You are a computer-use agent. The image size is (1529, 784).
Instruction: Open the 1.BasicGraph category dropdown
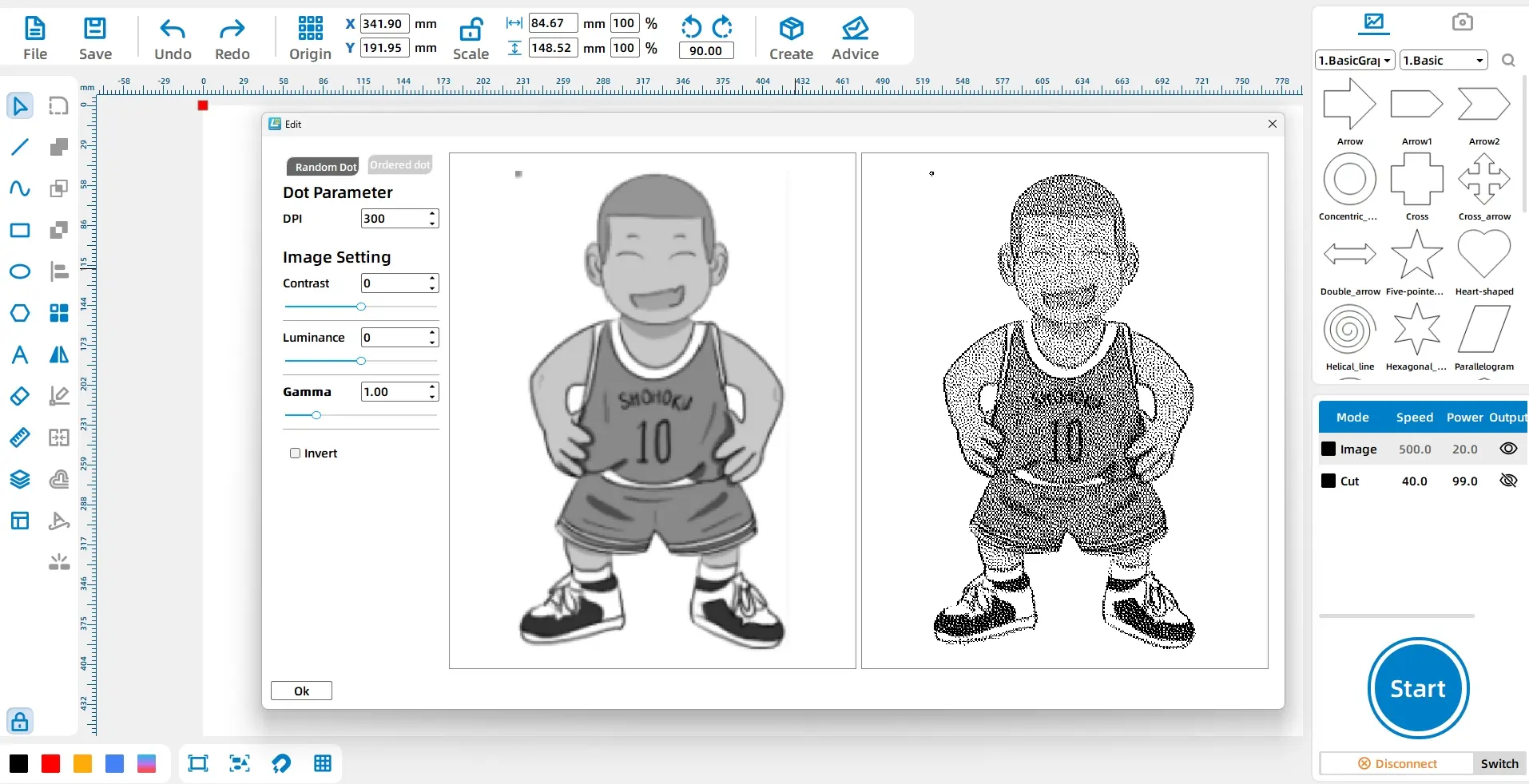coord(1356,61)
